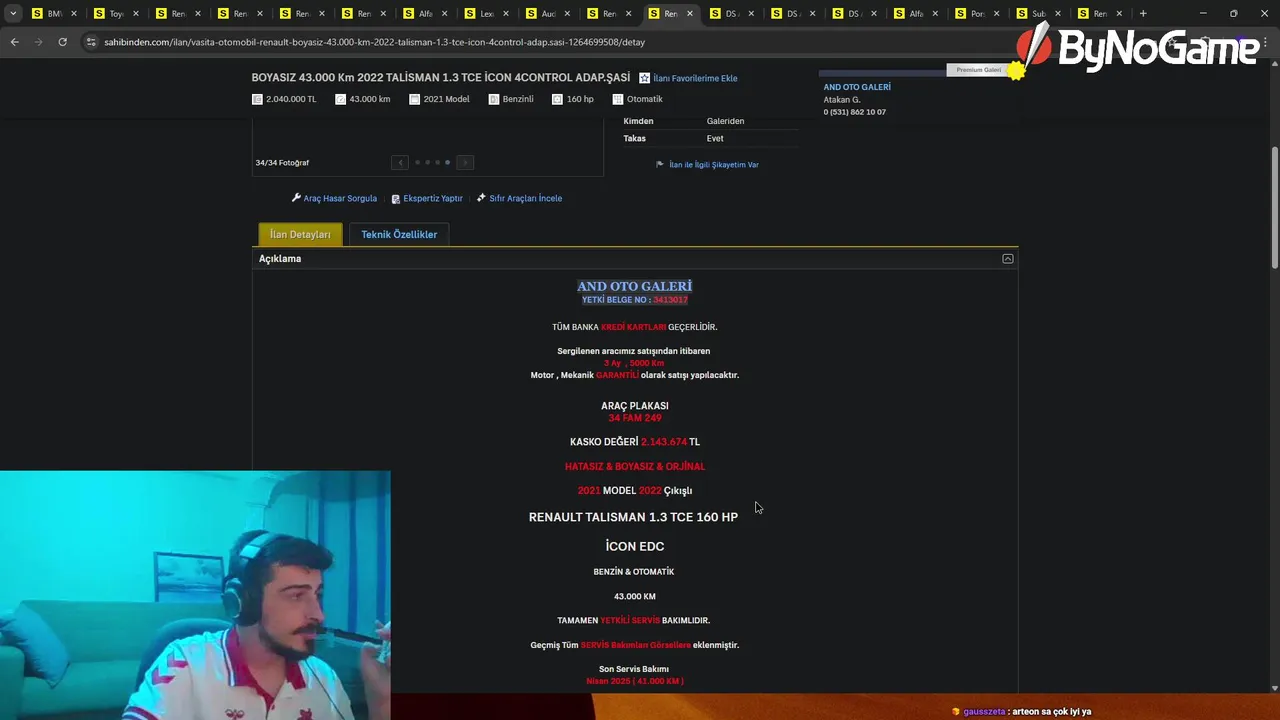Image resolution: width=1280 pixels, height=720 pixels.
Task: Click the listing title BOYASIZ 43.000 Km 2022 TALİSMAN
Action: 441,78
